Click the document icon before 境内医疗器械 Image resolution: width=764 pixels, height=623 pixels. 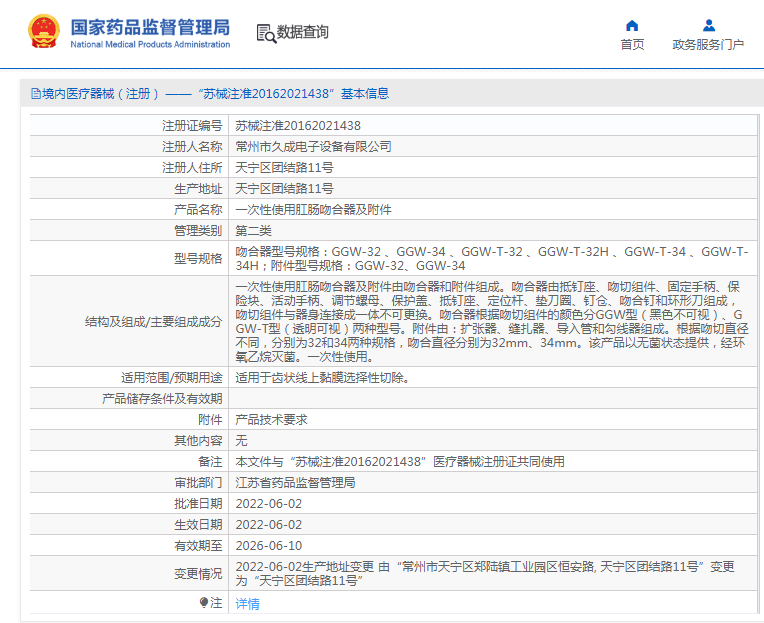36,94
